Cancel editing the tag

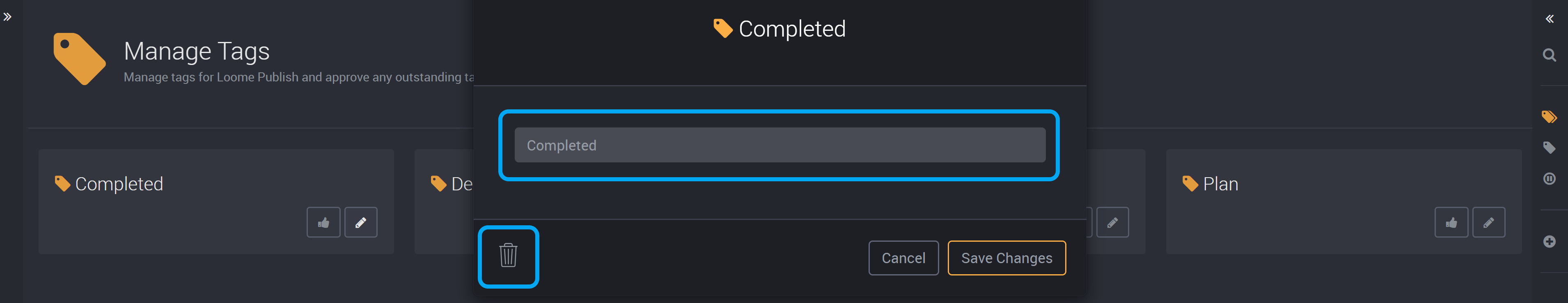pyautogui.click(x=903, y=258)
